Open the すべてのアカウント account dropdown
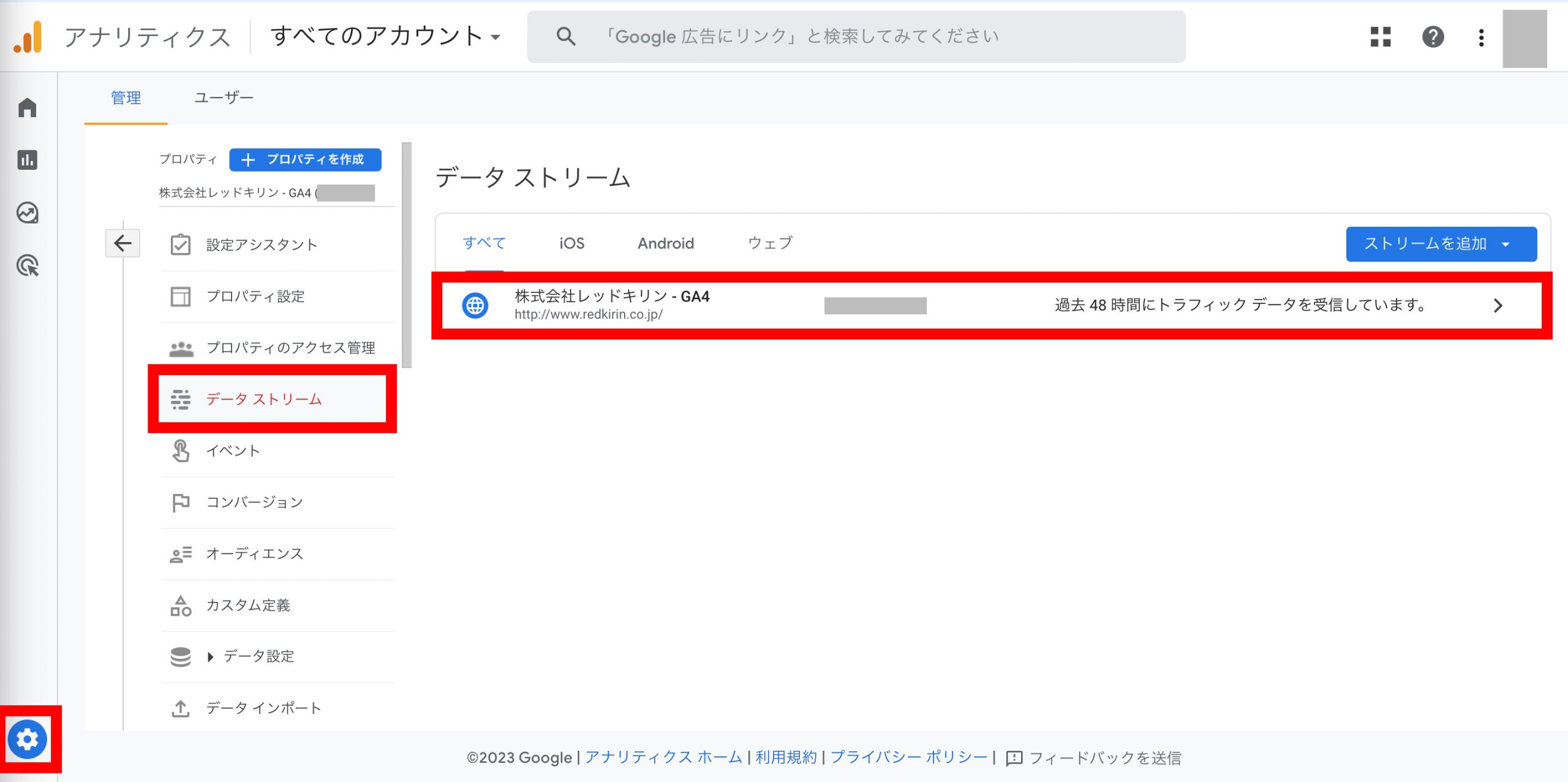Image resolution: width=1568 pixels, height=782 pixels. click(385, 36)
